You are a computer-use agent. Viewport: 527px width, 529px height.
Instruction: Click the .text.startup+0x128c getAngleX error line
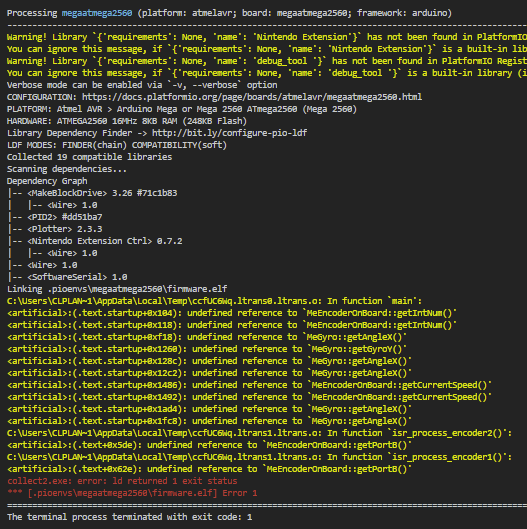209,361
